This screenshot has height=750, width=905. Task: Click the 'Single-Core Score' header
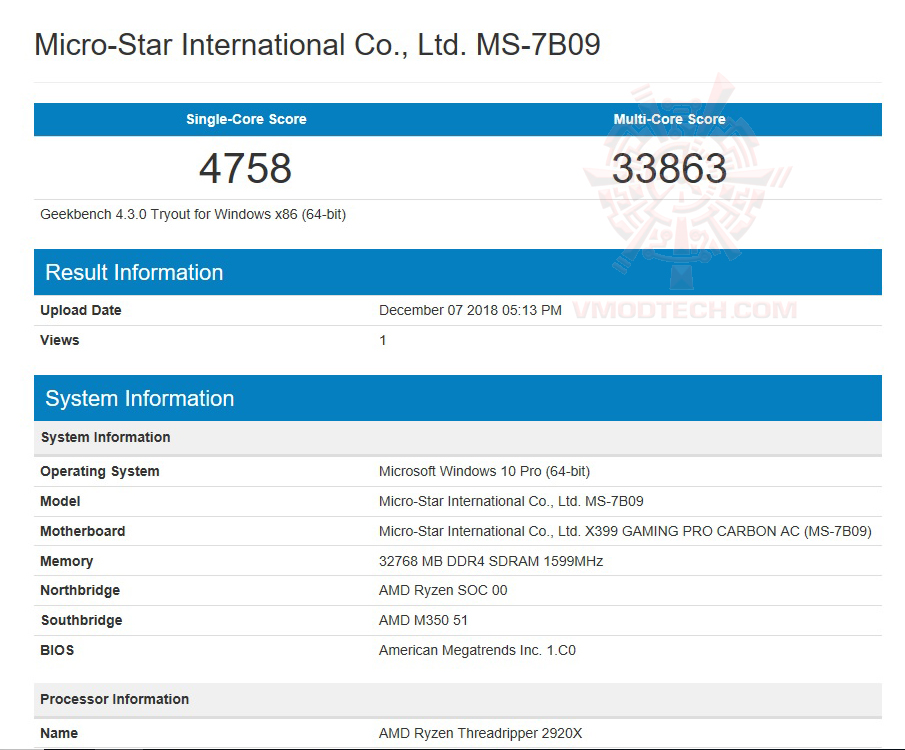point(246,120)
